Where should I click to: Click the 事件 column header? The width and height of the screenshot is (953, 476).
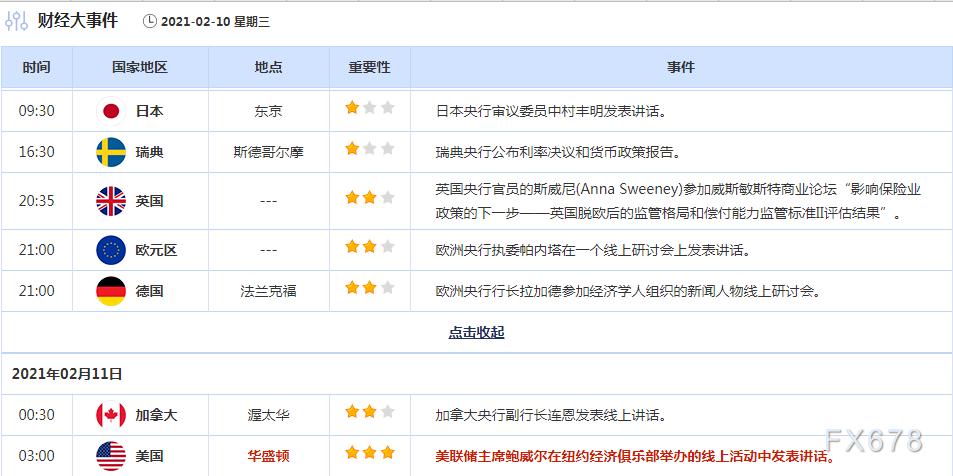(x=681, y=67)
